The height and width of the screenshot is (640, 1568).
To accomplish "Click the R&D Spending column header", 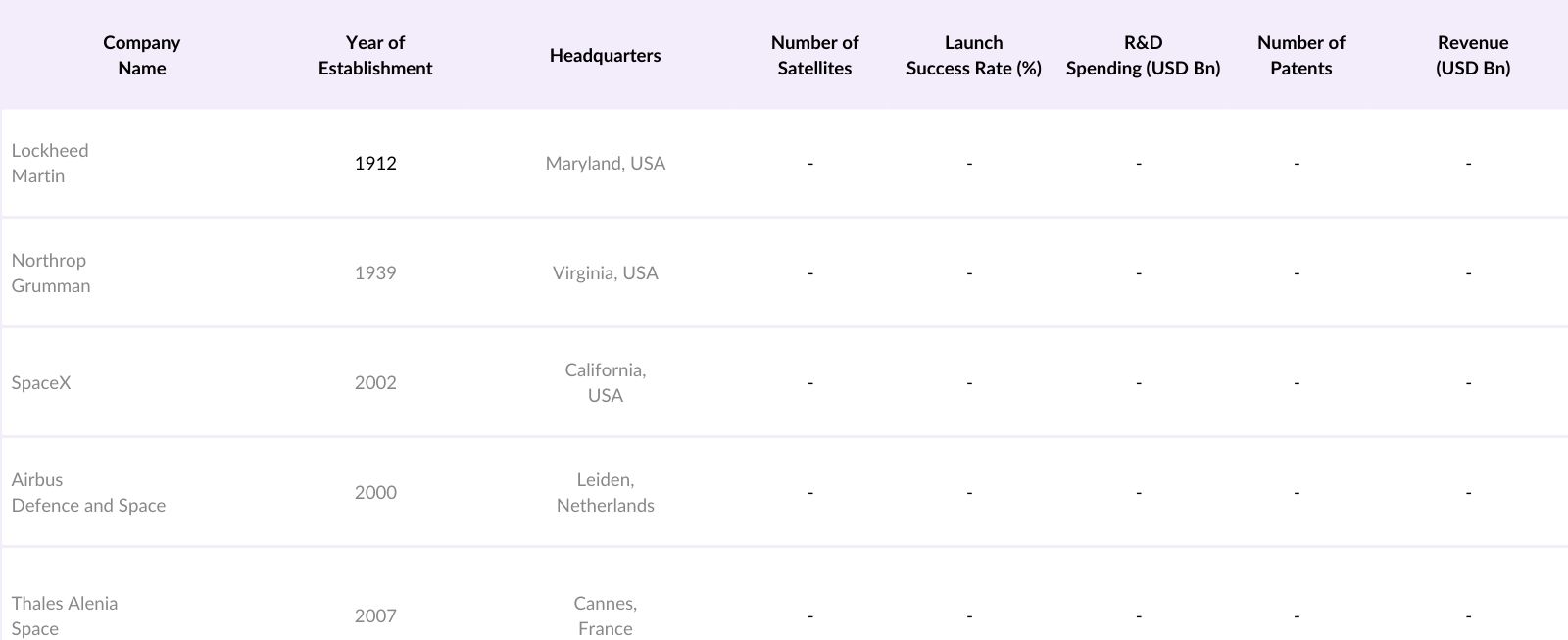I will point(1143,55).
